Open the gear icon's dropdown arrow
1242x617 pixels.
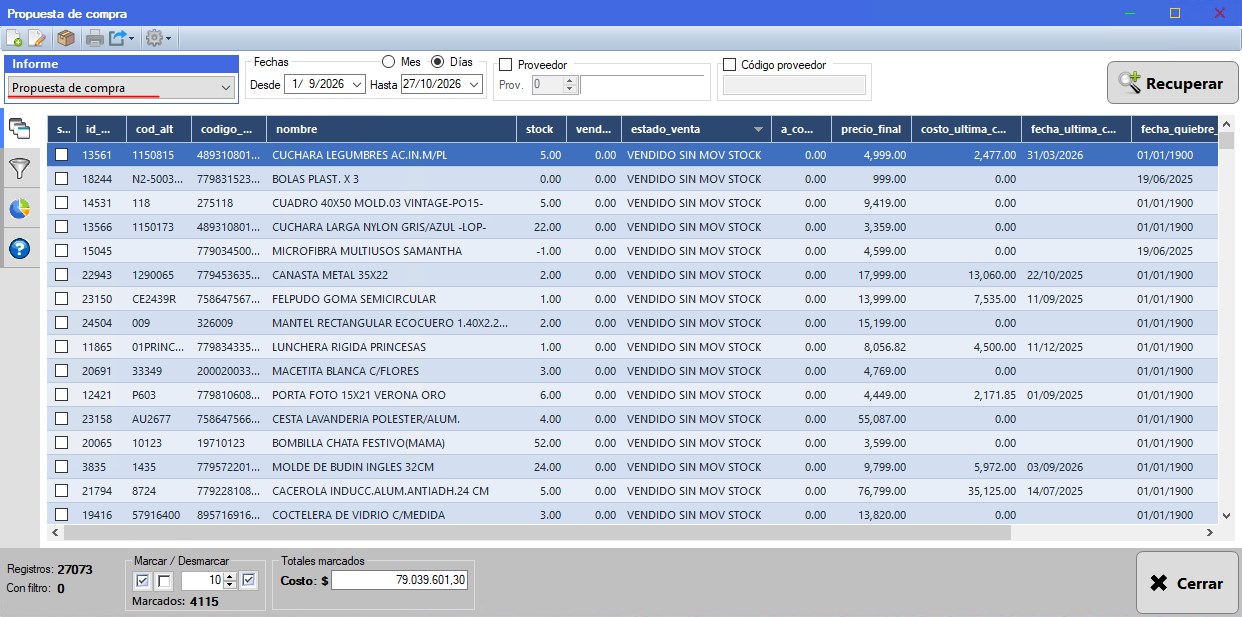coord(168,39)
